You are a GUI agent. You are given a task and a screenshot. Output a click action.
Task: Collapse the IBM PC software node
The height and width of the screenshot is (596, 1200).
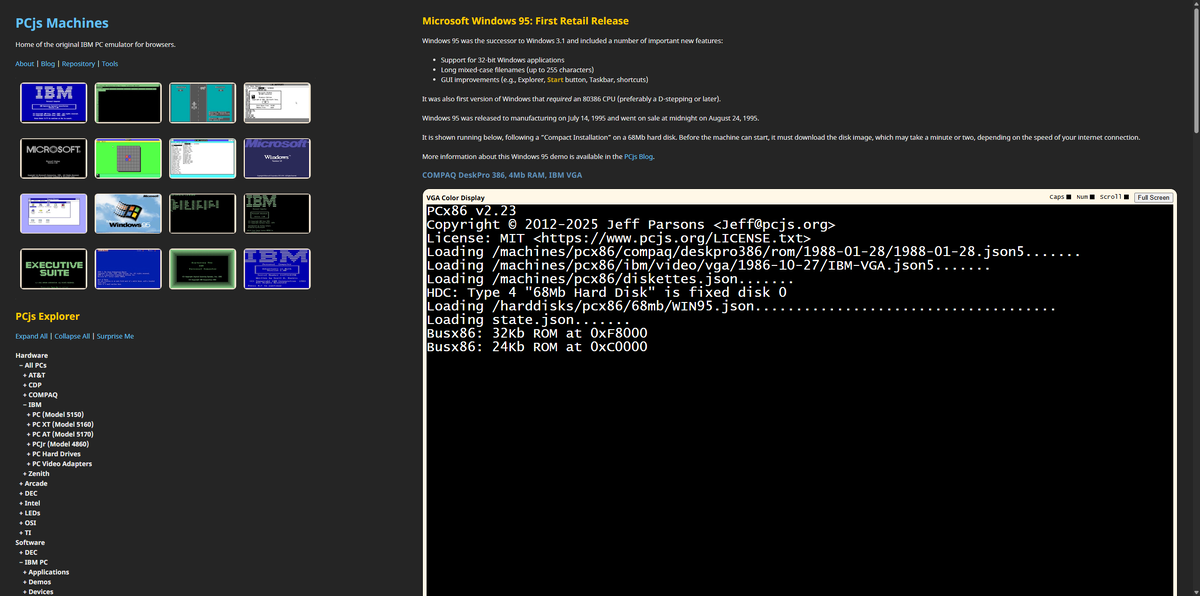coord(35,562)
